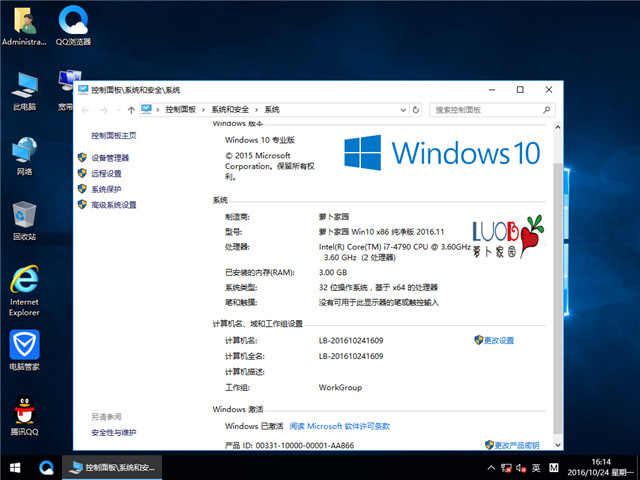Open QQ browser from the taskbar
The image size is (640, 480).
click(x=46, y=468)
